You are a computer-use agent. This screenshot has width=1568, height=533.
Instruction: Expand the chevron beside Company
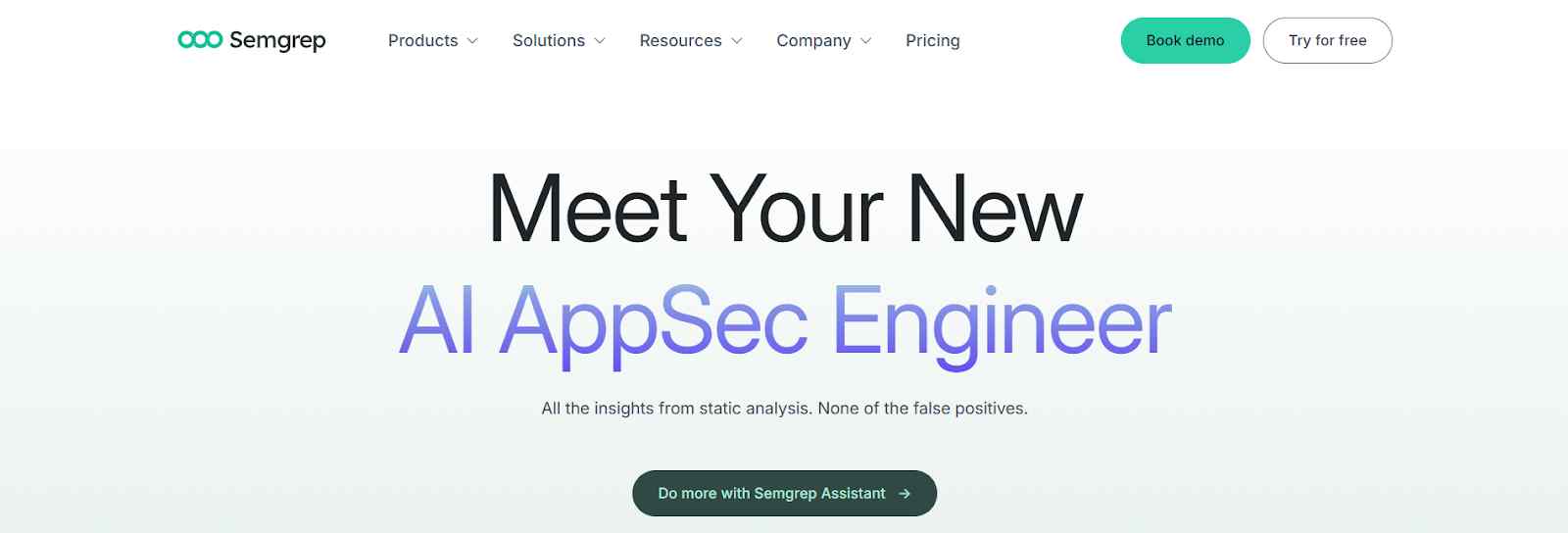coord(866,41)
